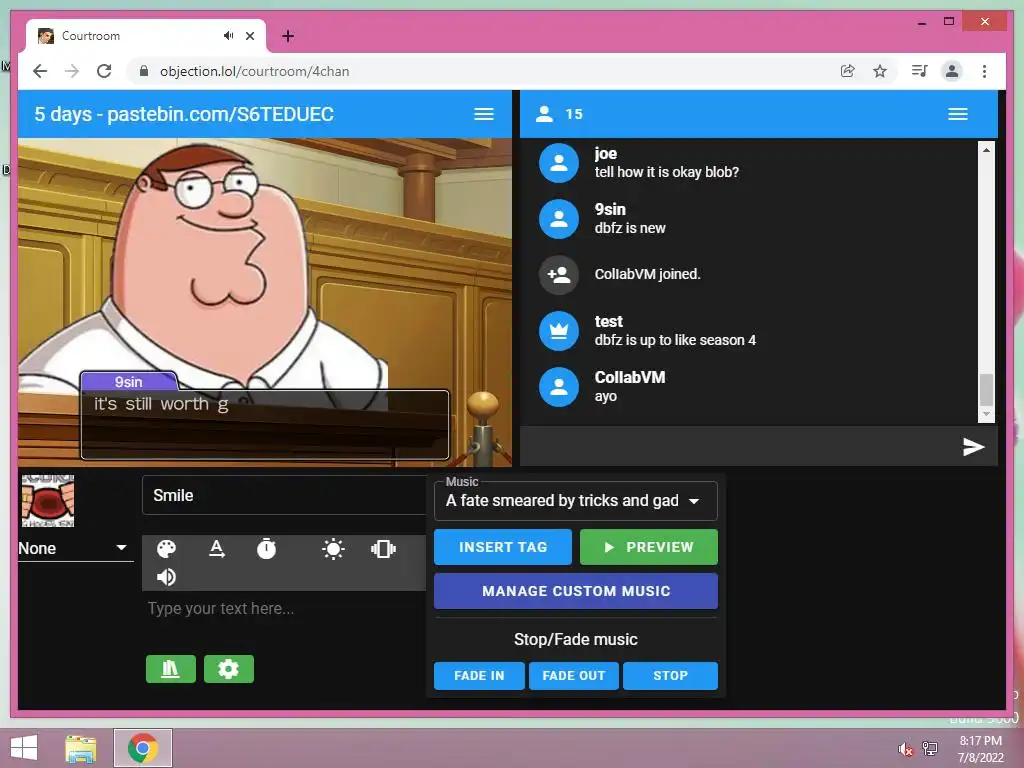1024x768 pixels.
Task: Send the chat message with the arrow icon
Action: tap(973, 447)
